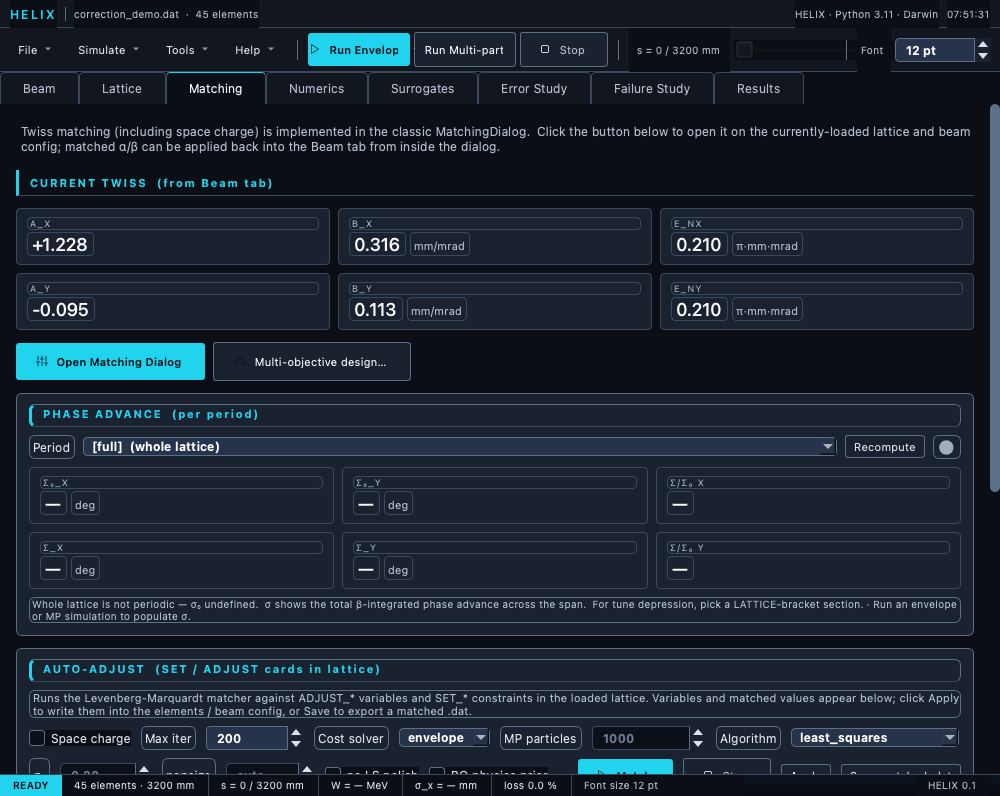Screen dimensions: 1000x796
Task: Click the vertical scrollbar on the right
Action: pyautogui.click(x=994, y=298)
